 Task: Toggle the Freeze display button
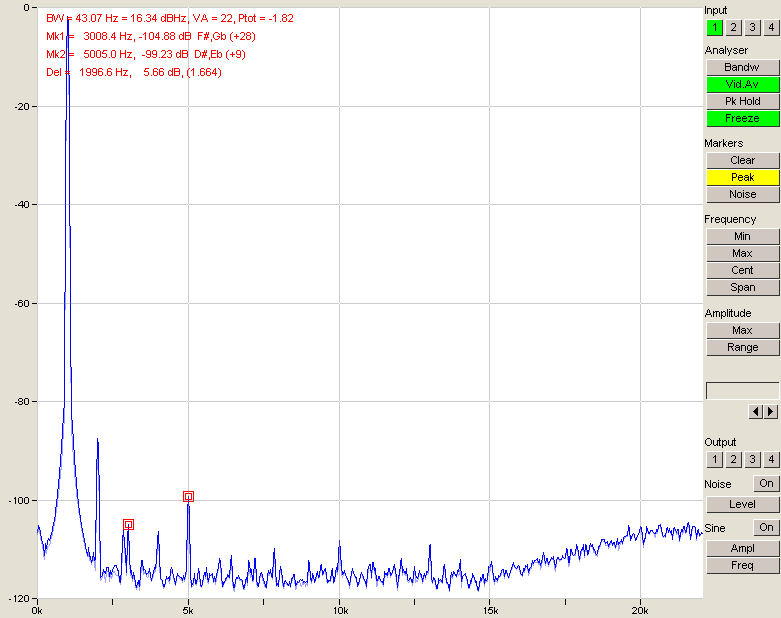pyautogui.click(x=743, y=119)
